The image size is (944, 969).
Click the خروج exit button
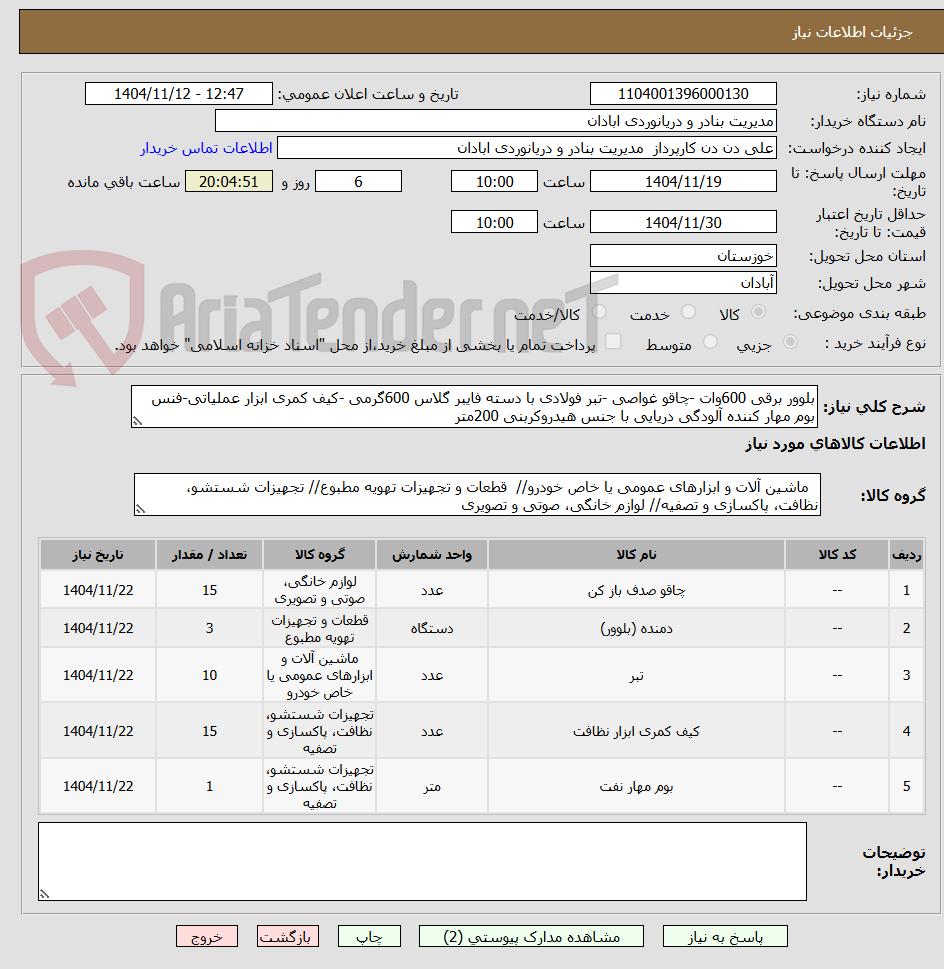(x=207, y=936)
